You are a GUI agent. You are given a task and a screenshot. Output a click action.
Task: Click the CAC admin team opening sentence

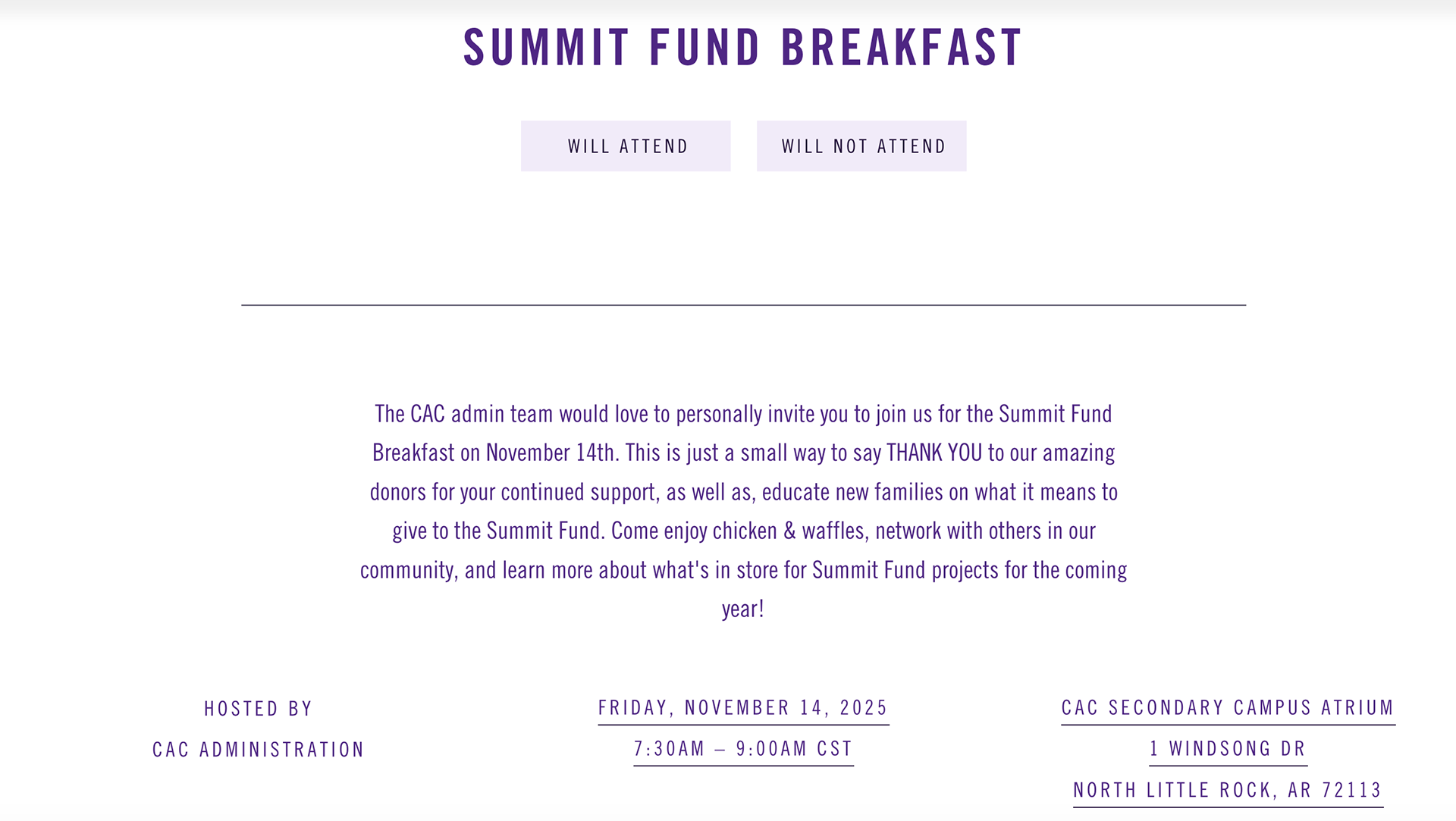coord(743,414)
